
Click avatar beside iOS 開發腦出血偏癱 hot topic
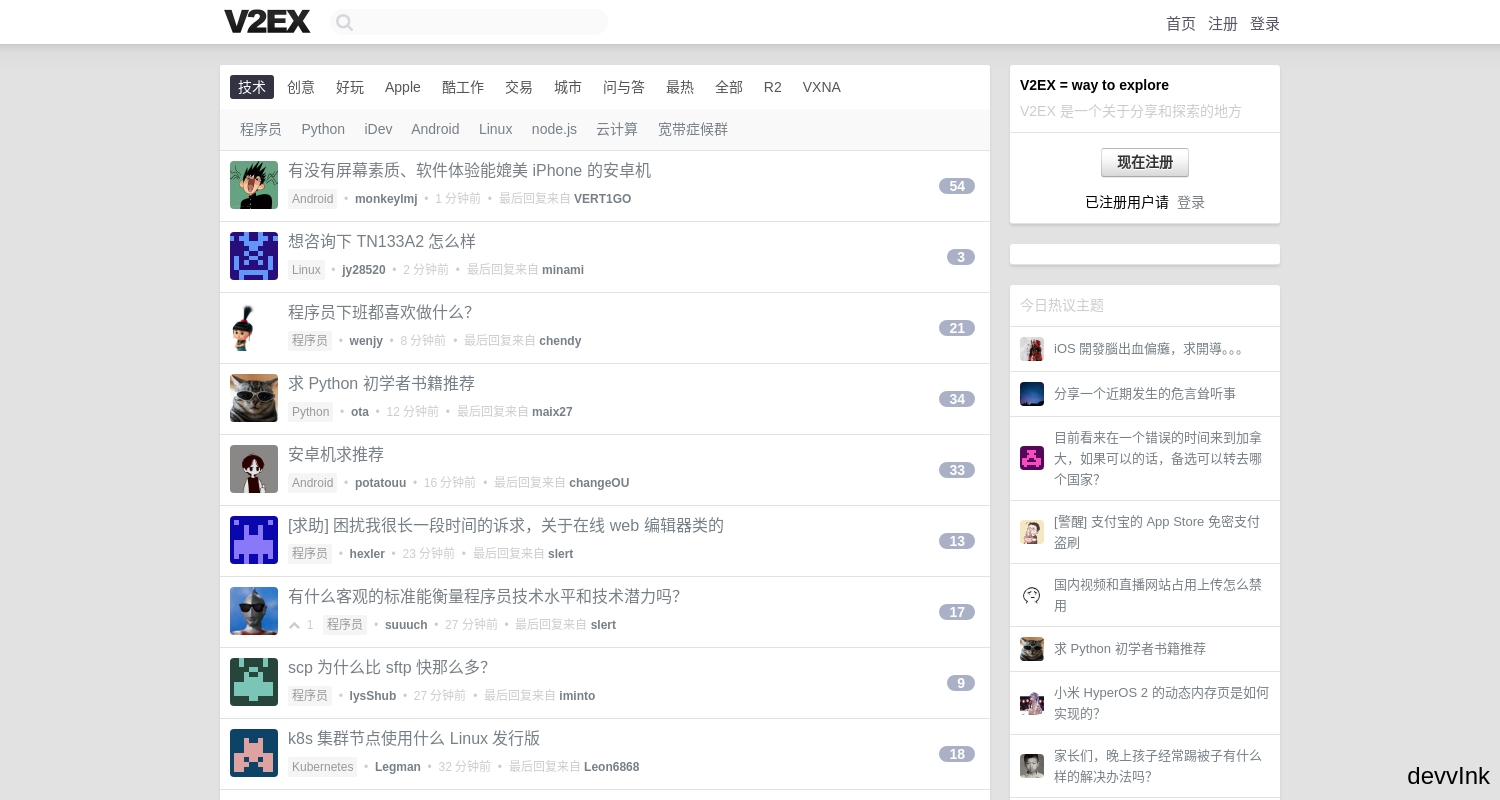1032,349
